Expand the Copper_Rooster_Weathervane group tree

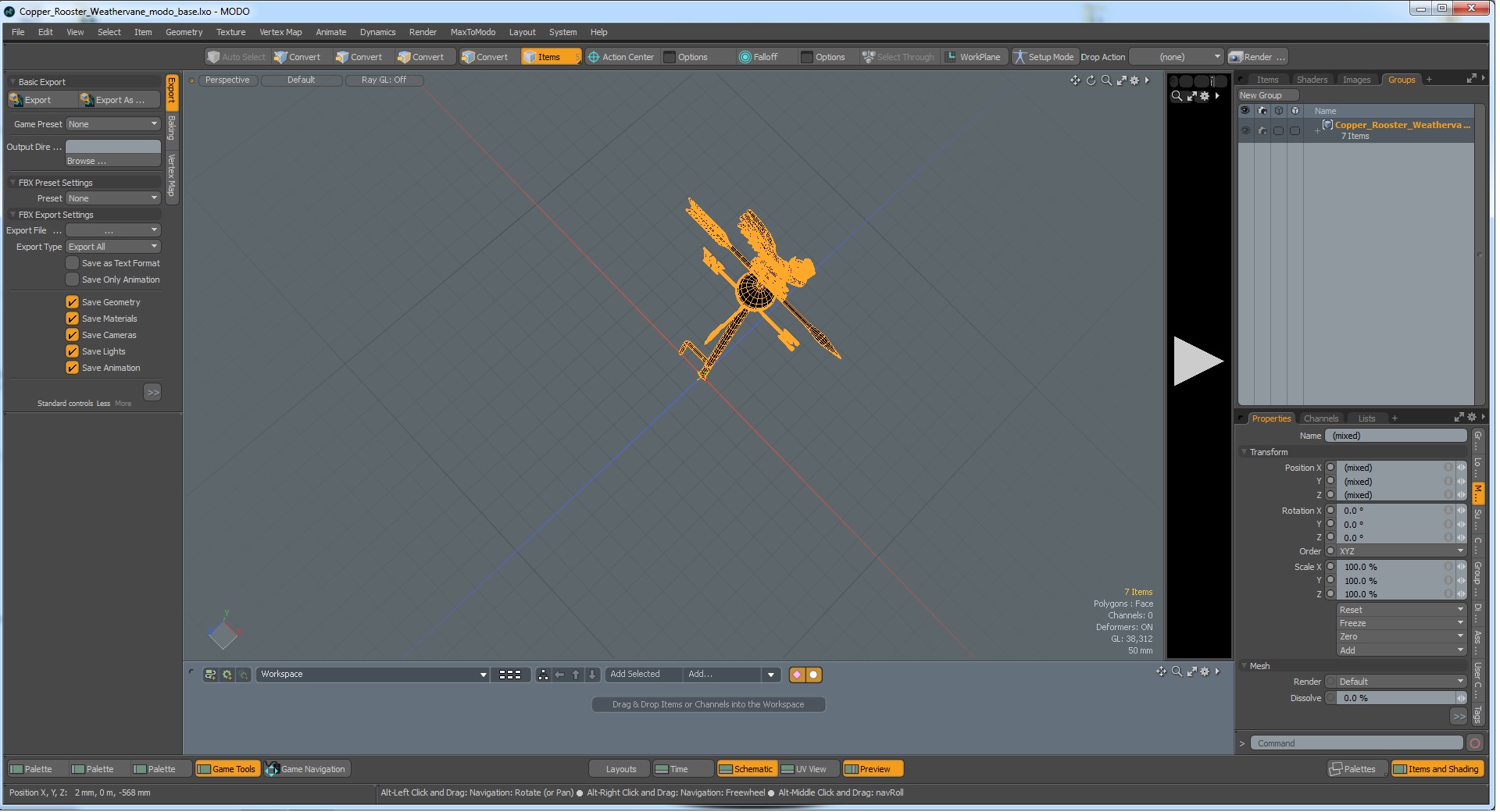pyautogui.click(x=1317, y=130)
